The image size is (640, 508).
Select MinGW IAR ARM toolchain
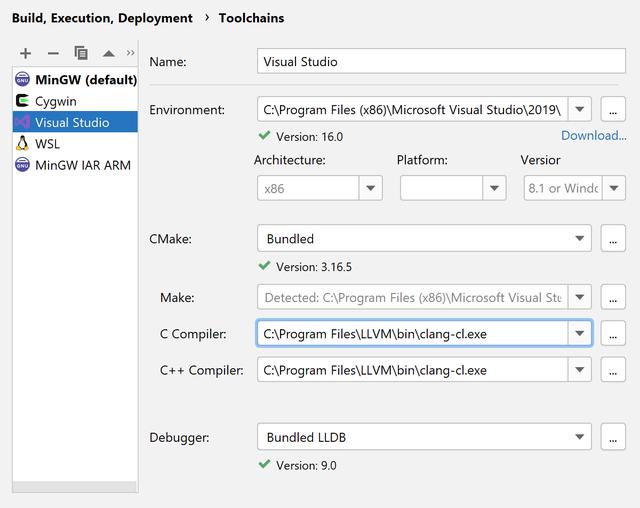tap(75, 165)
